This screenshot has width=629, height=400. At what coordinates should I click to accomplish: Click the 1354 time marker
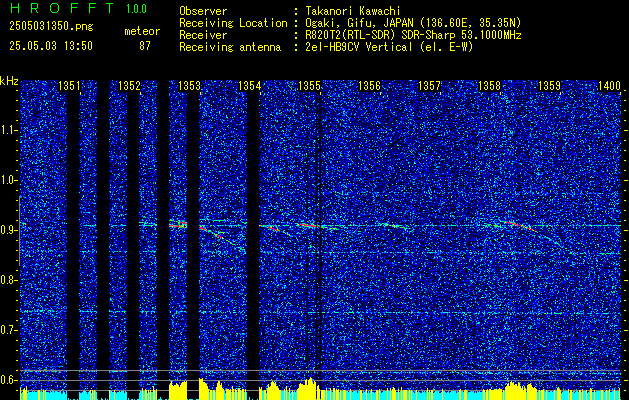pyautogui.click(x=250, y=86)
